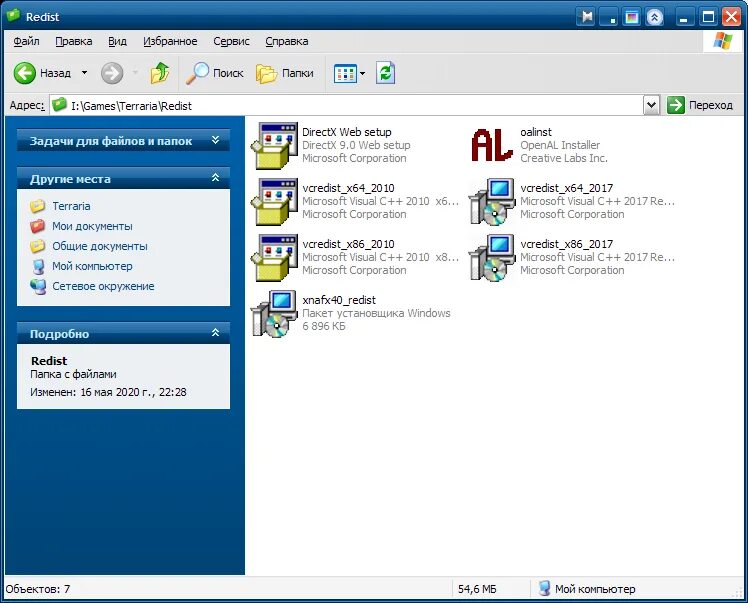Click the DirectX Web setup file name

pyautogui.click(x=347, y=132)
